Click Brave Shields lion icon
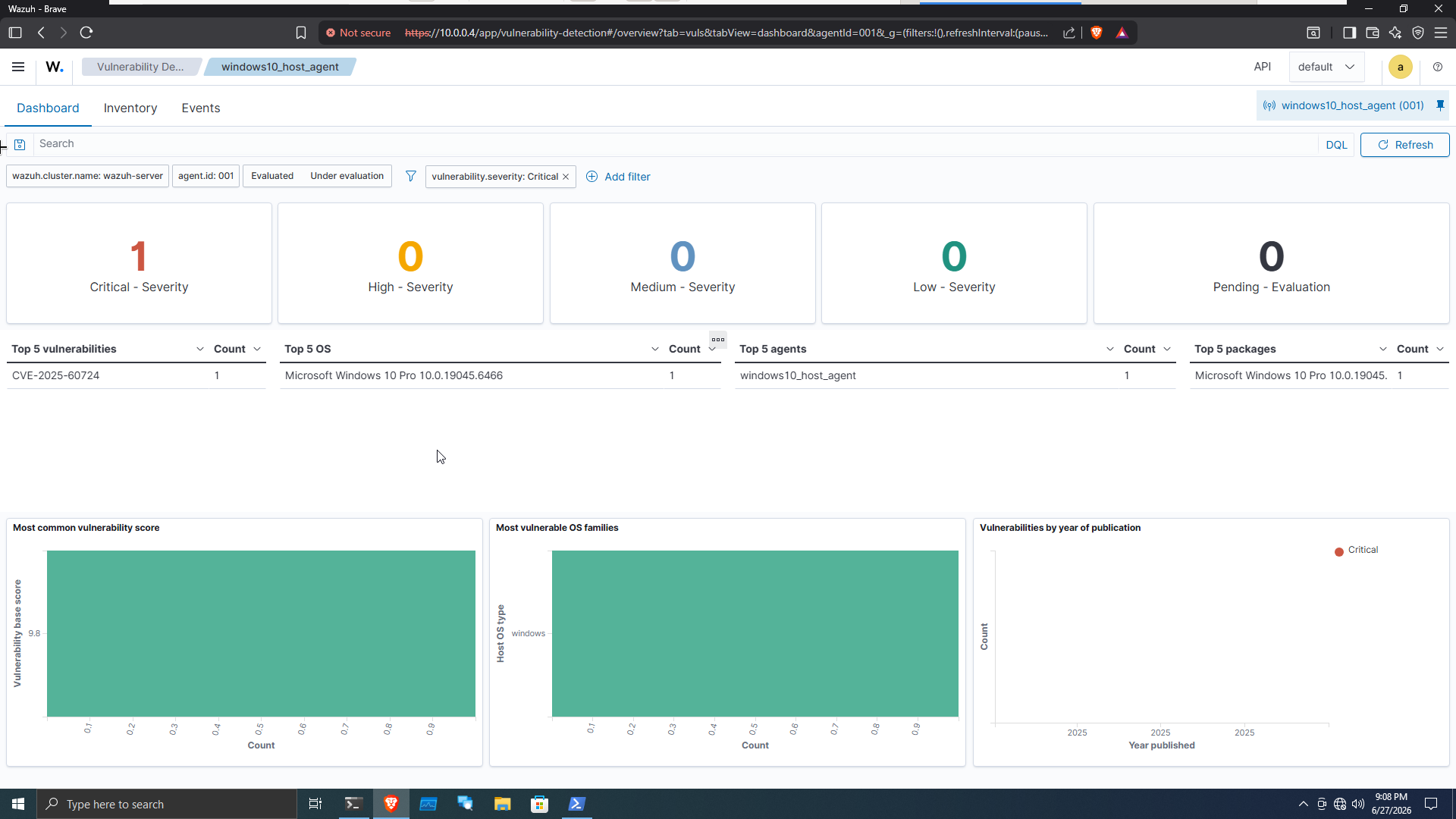1456x819 pixels. click(1097, 33)
